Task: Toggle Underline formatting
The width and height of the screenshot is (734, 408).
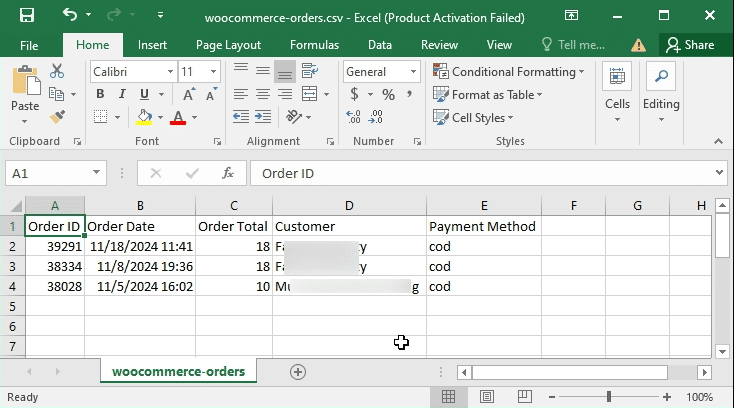Action: click(144, 94)
